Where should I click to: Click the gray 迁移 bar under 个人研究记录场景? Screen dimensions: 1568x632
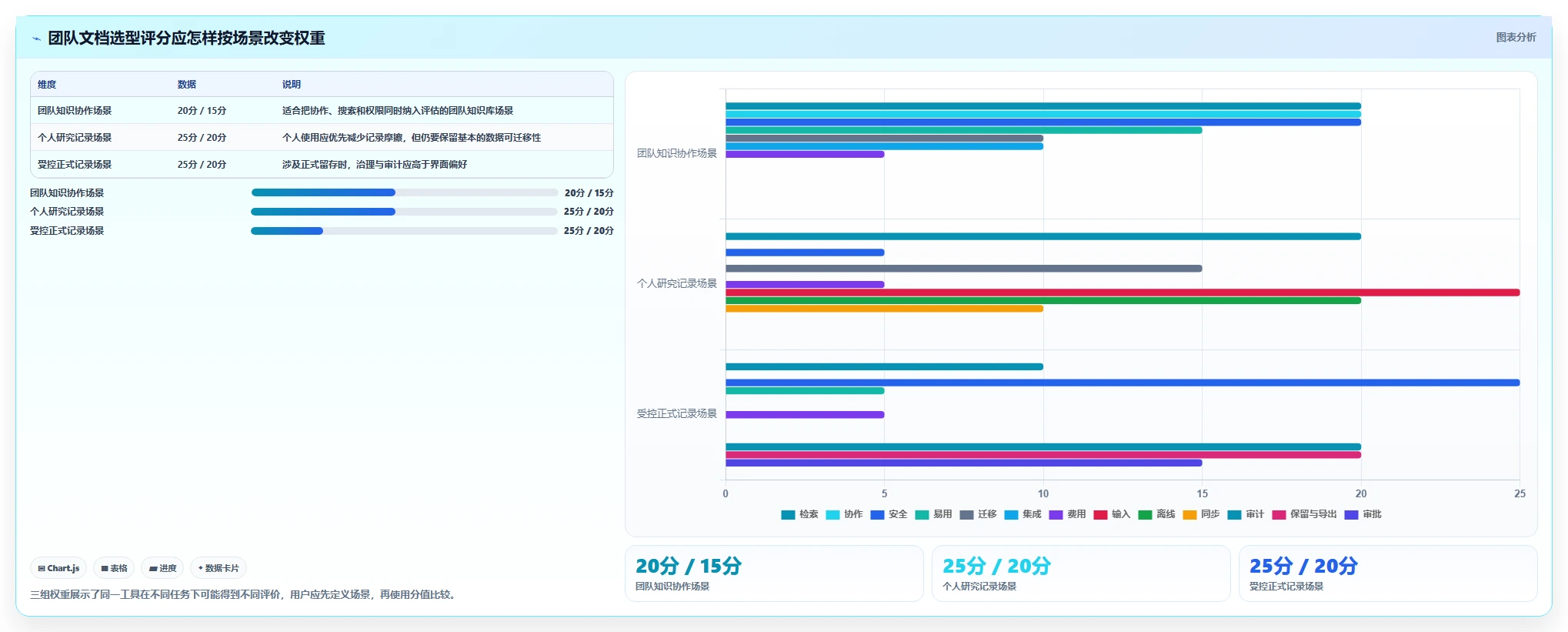963,269
